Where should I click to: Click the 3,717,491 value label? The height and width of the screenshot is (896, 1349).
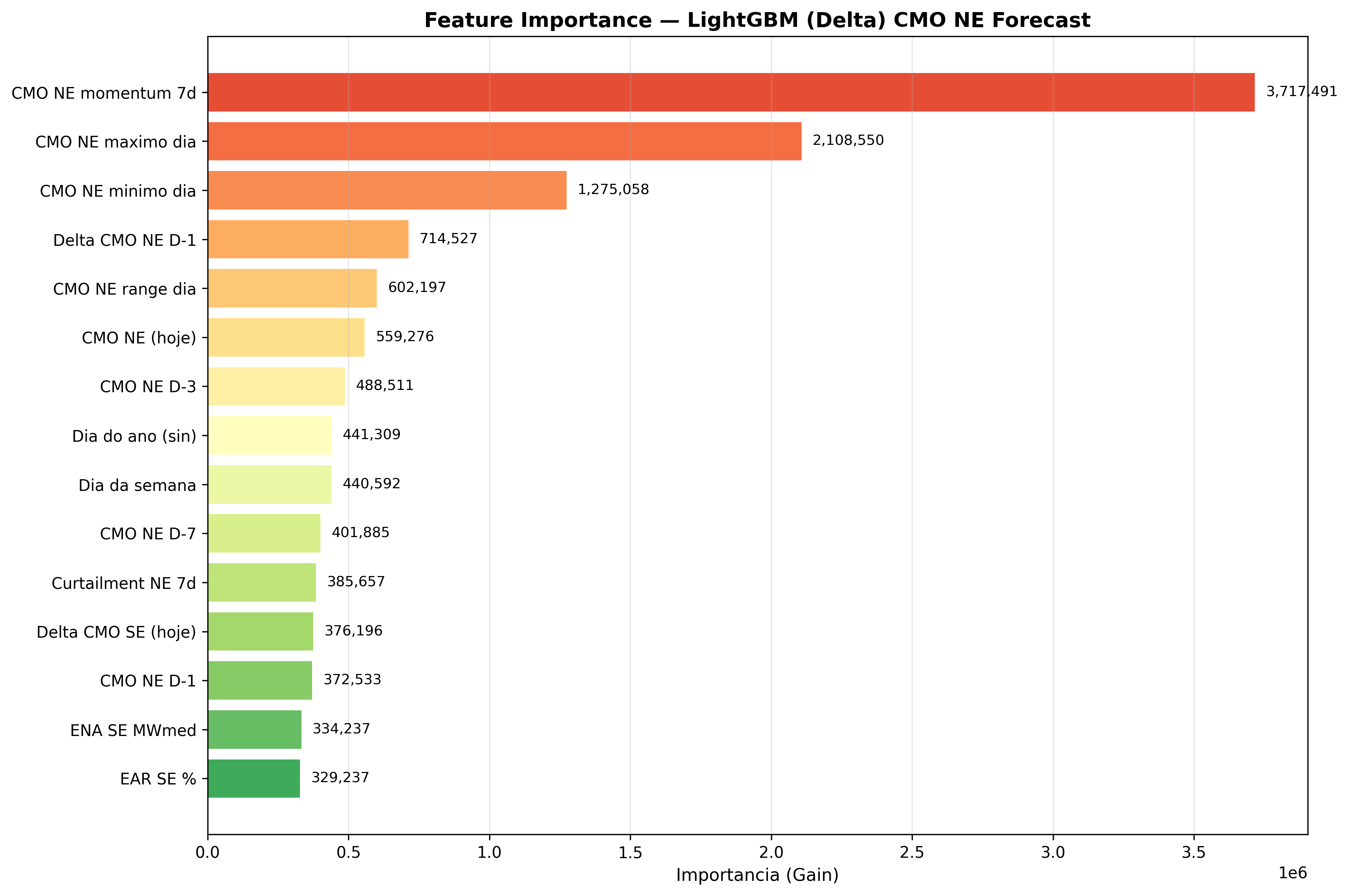pyautogui.click(x=1301, y=92)
